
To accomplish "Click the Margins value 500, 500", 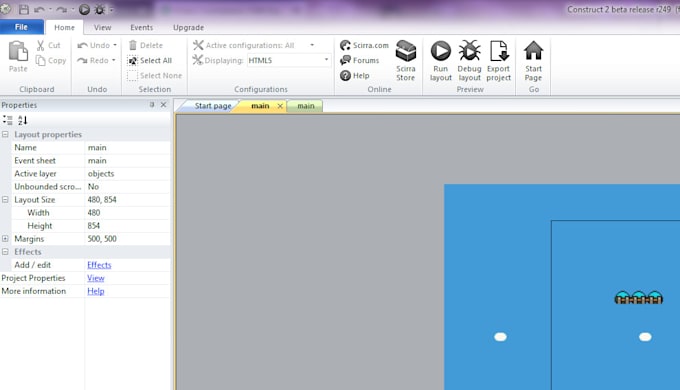I will pos(128,239).
